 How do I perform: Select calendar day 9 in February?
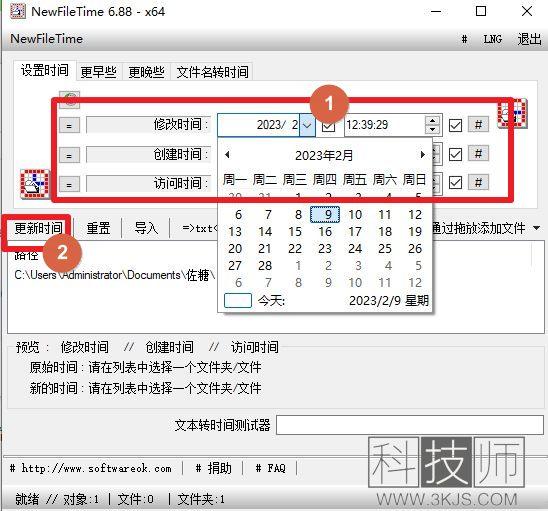(x=325, y=214)
